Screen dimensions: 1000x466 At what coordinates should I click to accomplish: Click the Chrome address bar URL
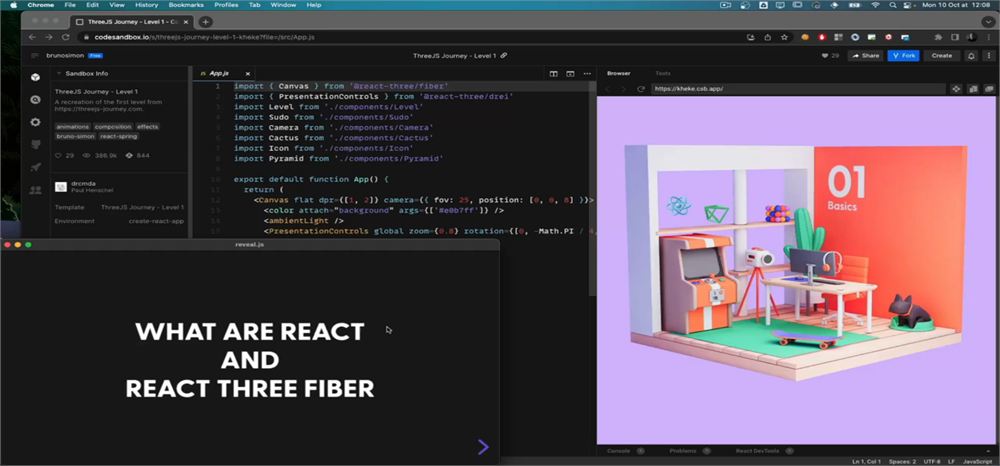coord(204,37)
